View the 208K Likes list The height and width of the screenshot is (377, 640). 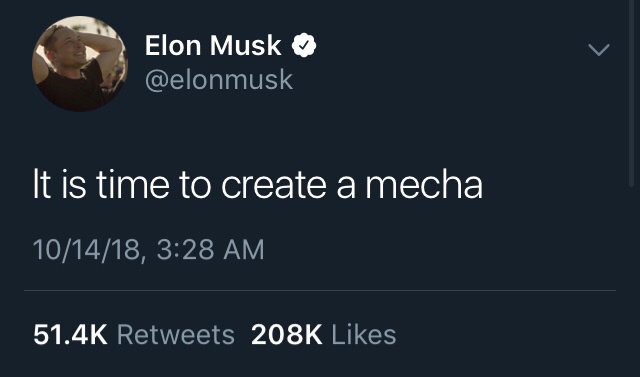pos(323,335)
